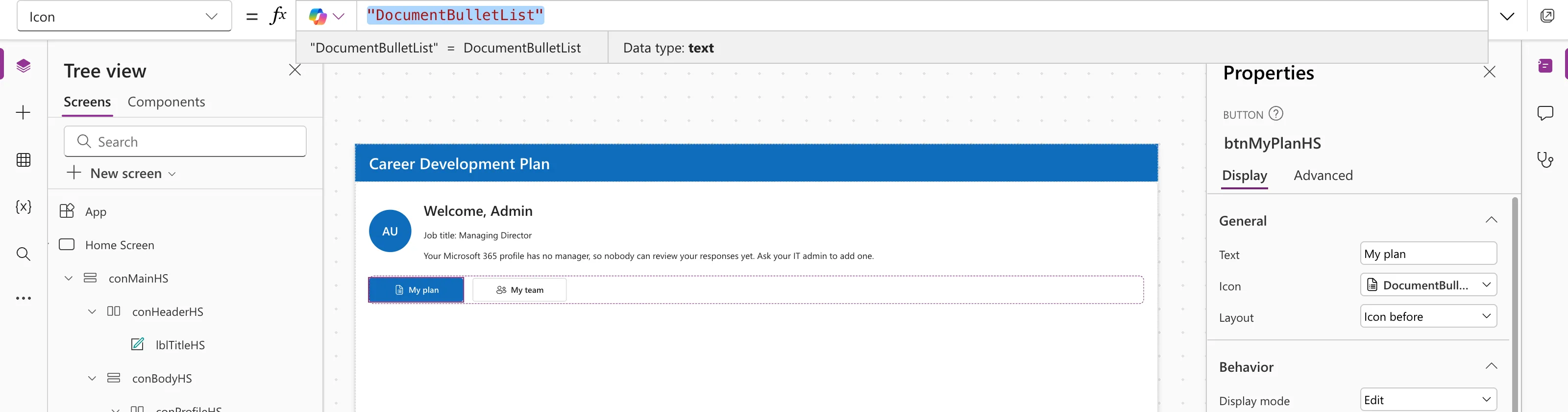Close the Tree view panel
The width and height of the screenshot is (1568, 412).
click(294, 71)
